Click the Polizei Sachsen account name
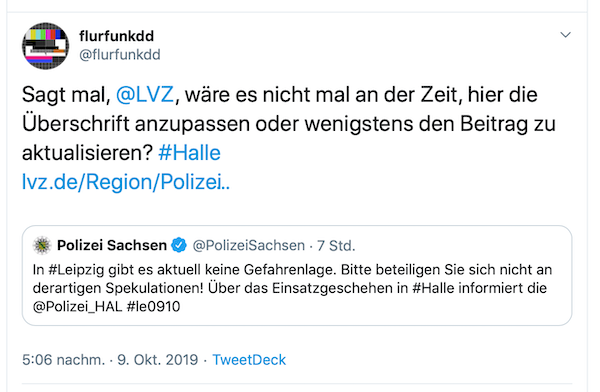600x392 pixels. coord(112,245)
